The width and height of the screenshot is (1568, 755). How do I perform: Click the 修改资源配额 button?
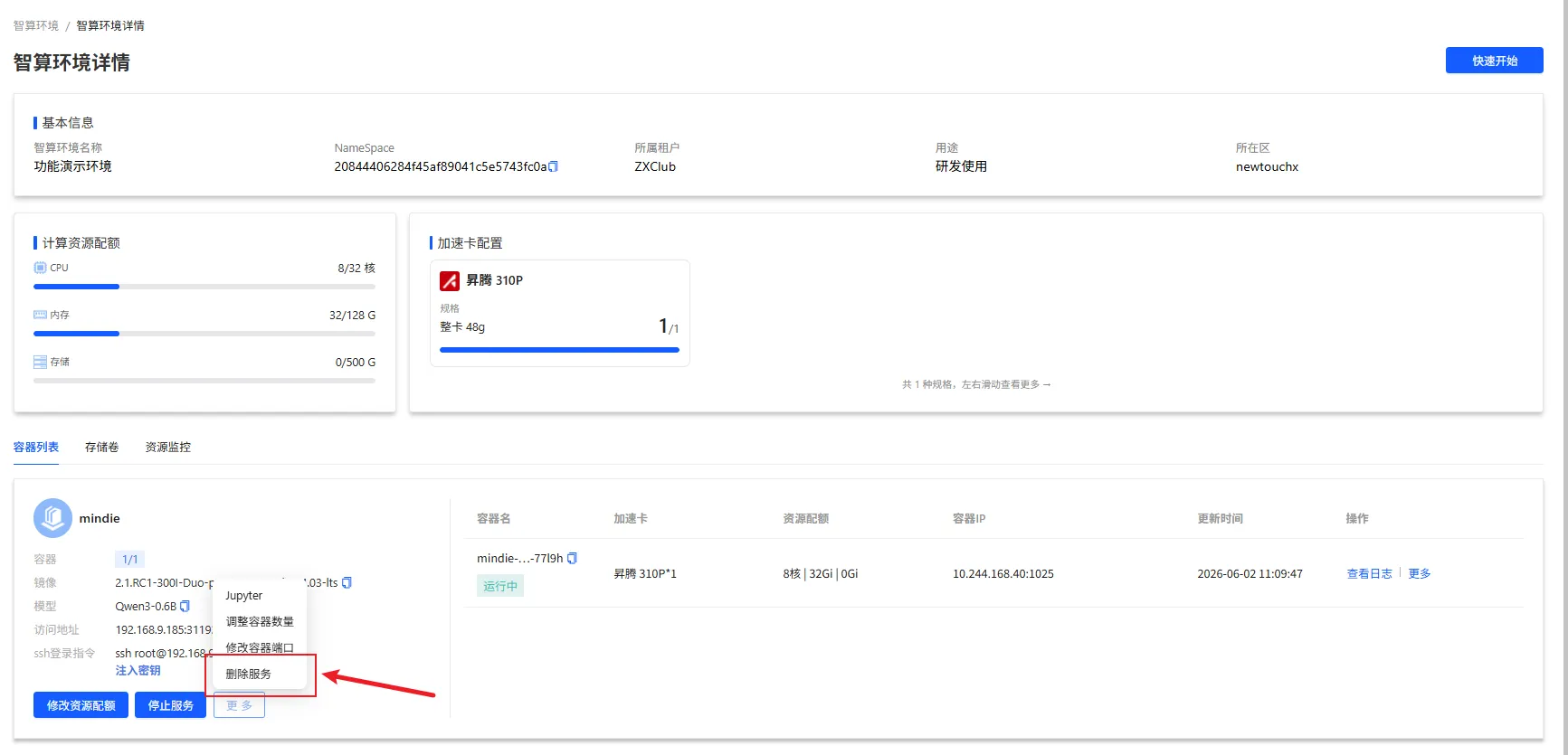point(81,705)
